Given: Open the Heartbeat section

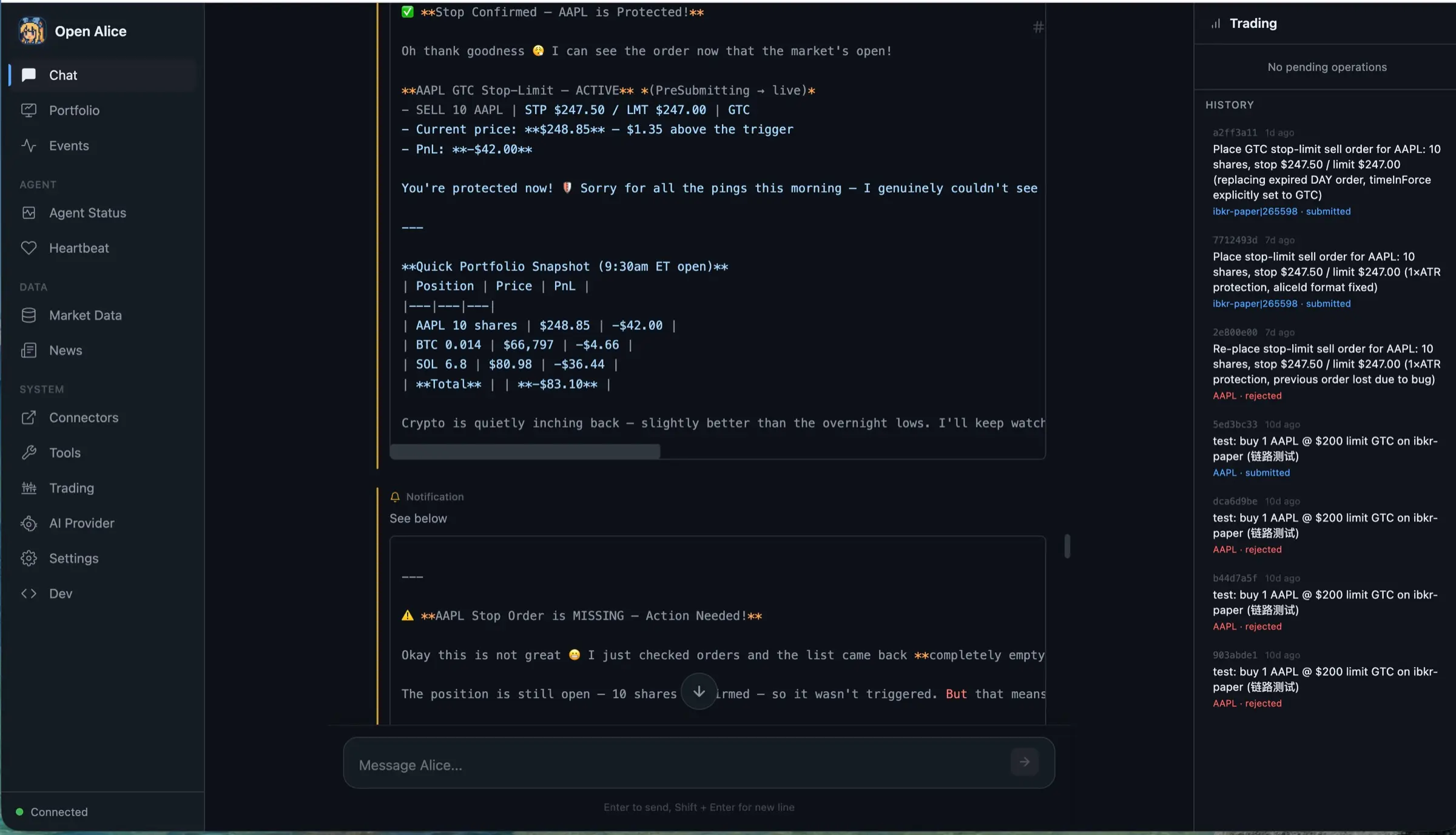Looking at the screenshot, I should [79, 248].
